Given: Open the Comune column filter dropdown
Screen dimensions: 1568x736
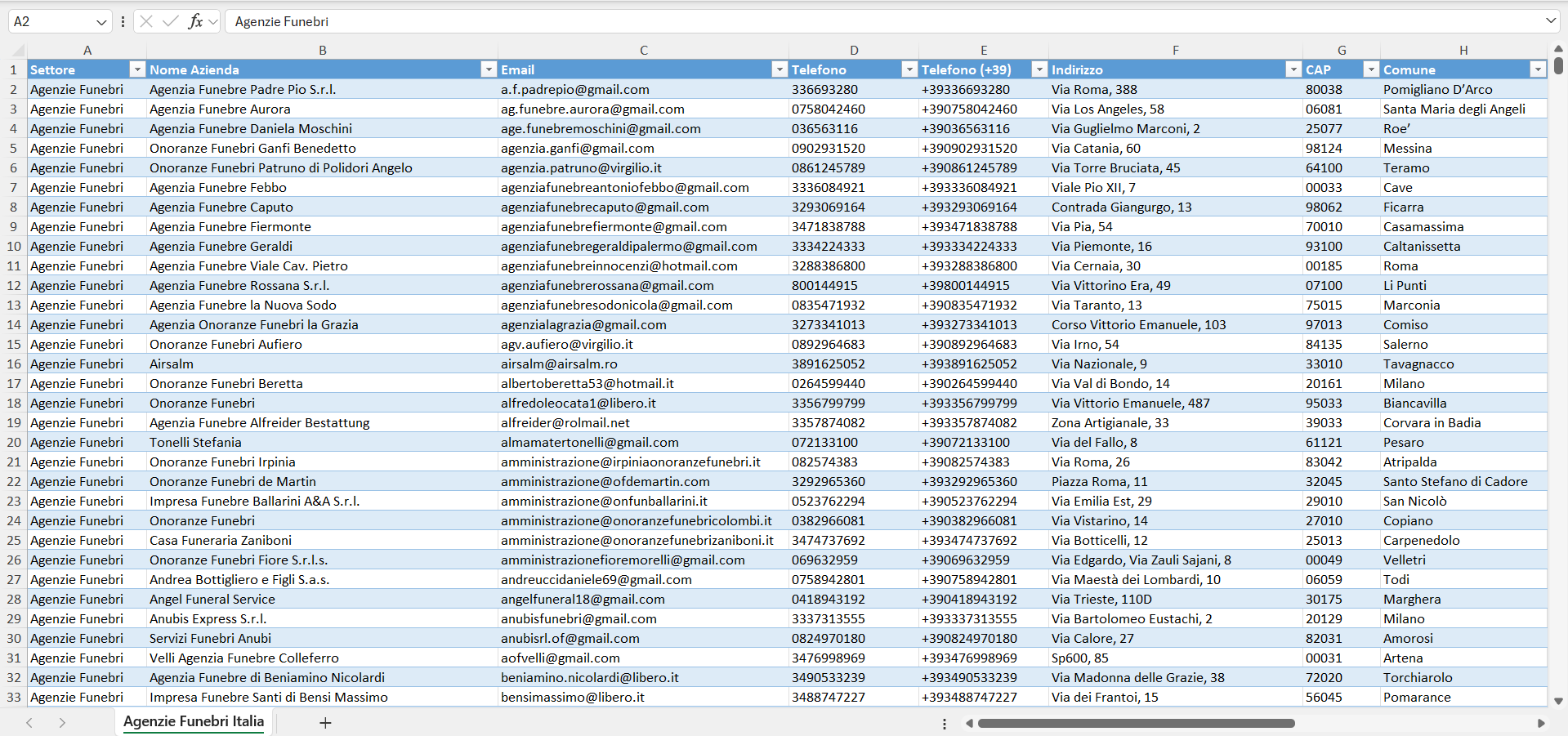Looking at the screenshot, I should [x=1538, y=69].
